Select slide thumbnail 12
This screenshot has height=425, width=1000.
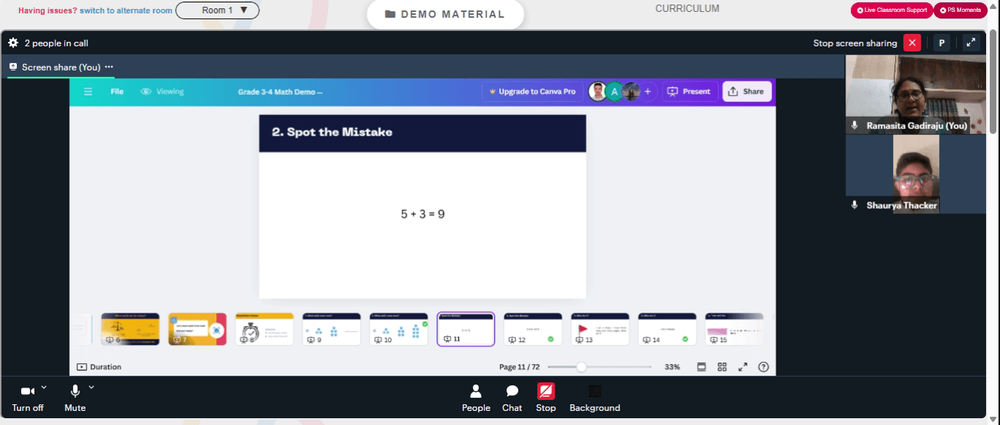click(x=533, y=329)
